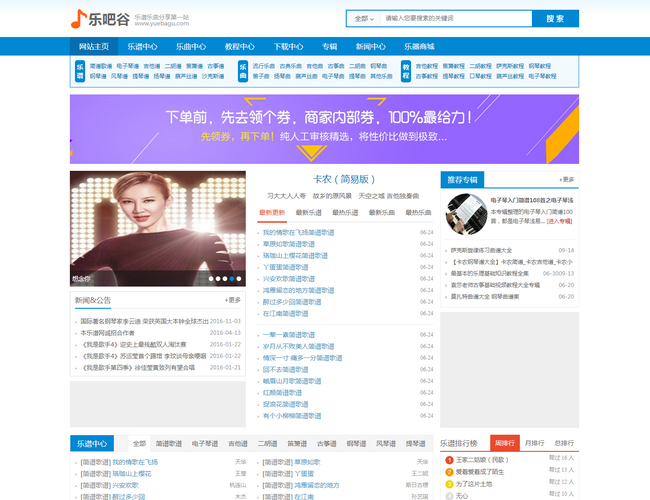Open the 天空之城 吉他独奏曲 link
The image size is (650, 500).
click(388, 196)
